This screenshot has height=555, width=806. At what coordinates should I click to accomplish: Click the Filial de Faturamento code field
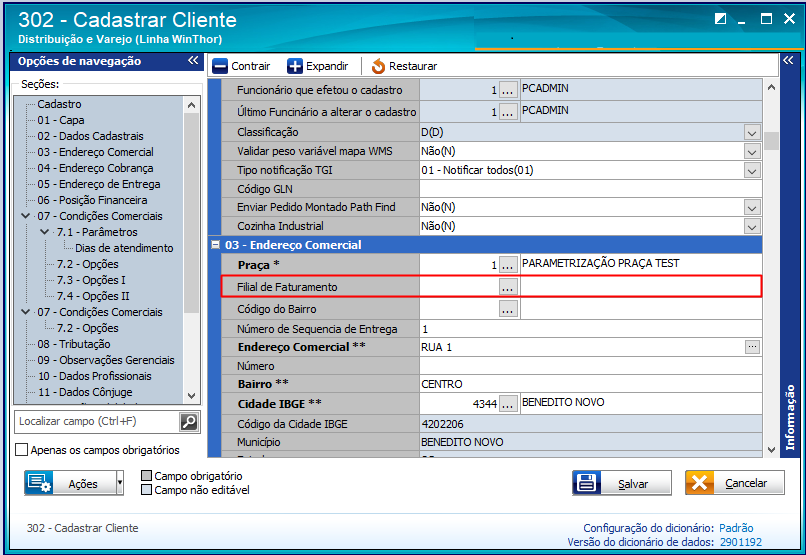(459, 287)
